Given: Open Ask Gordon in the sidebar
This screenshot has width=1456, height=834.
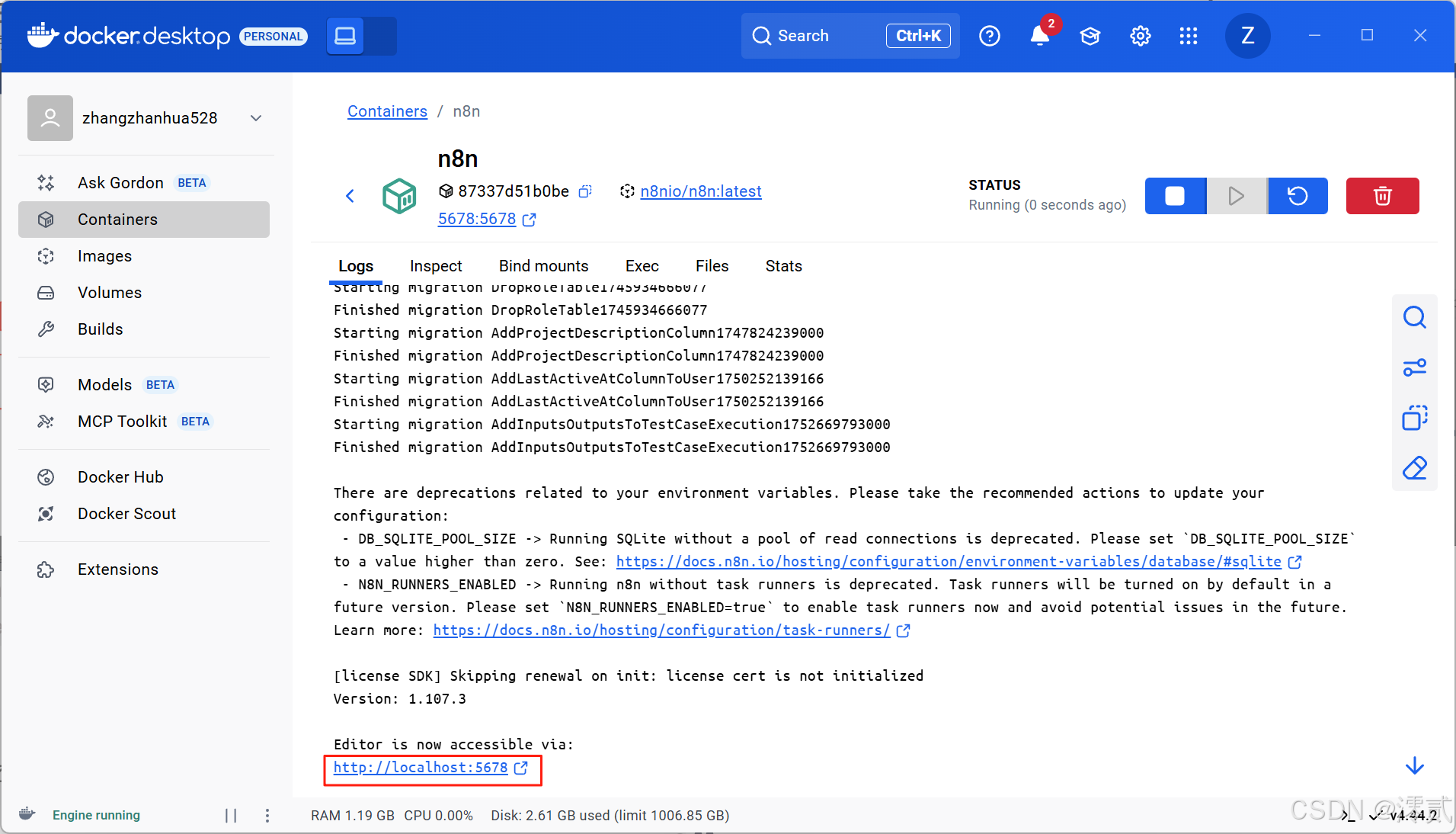Looking at the screenshot, I should [144, 183].
